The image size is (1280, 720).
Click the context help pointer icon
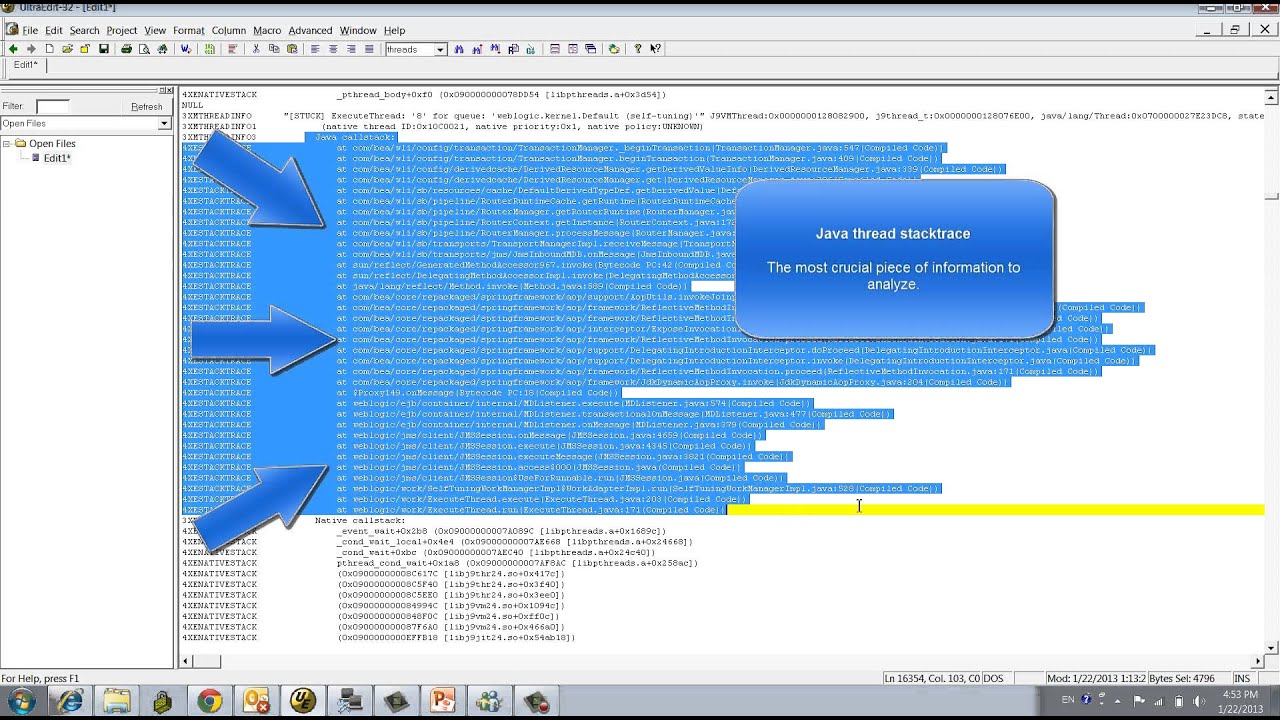pyautogui.click(x=655, y=49)
